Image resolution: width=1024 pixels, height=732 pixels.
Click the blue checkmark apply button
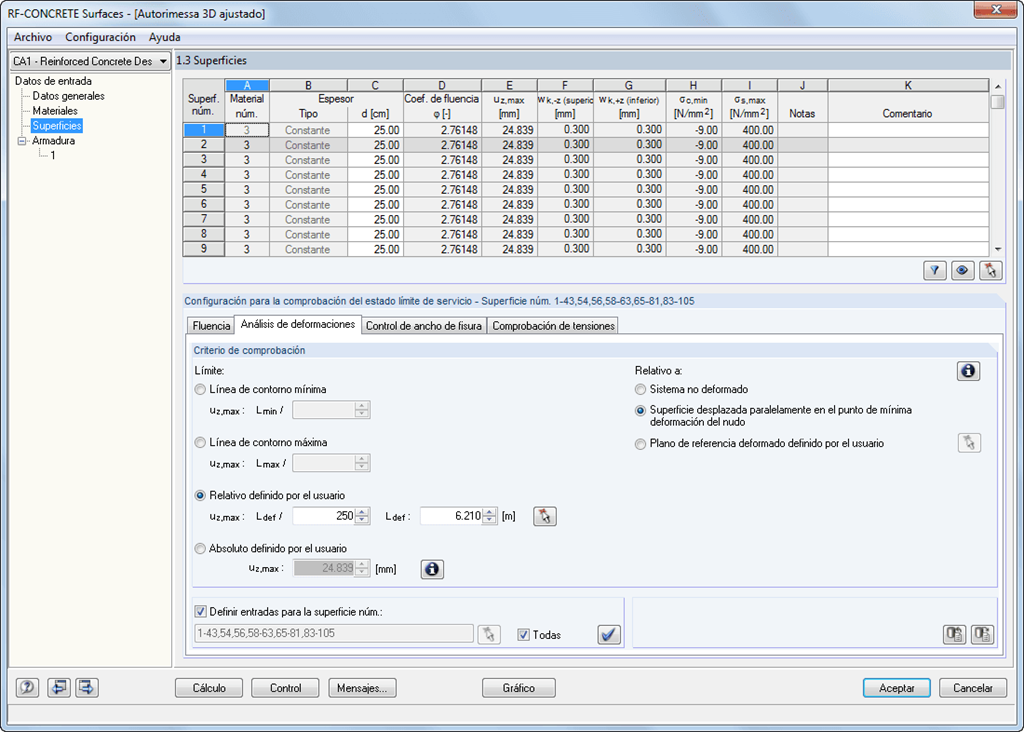(x=609, y=634)
